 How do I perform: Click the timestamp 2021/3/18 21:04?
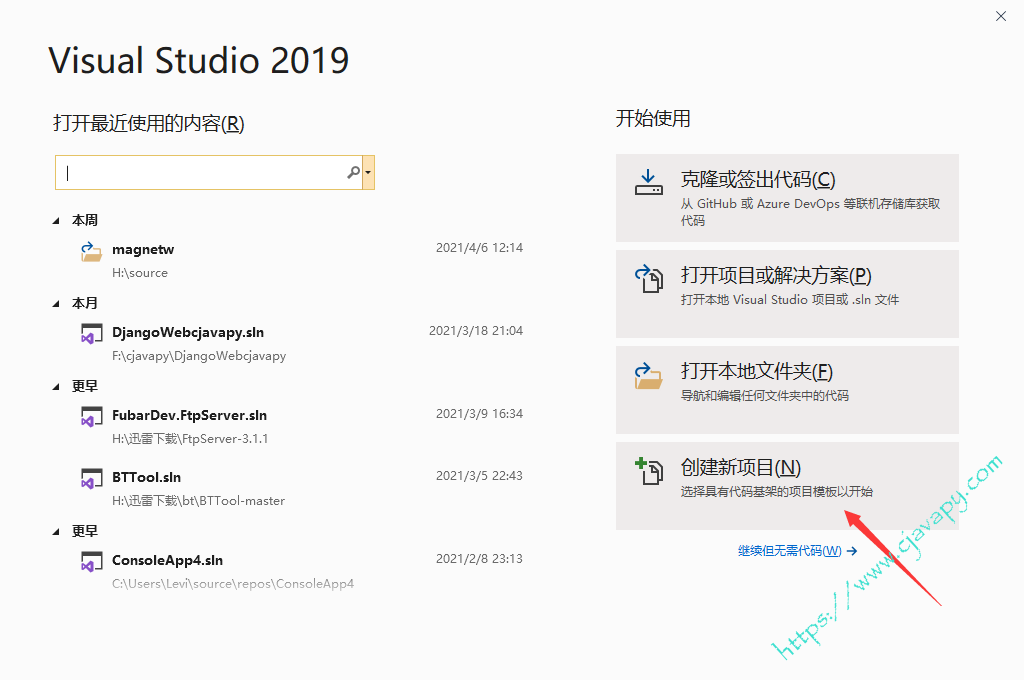(476, 331)
